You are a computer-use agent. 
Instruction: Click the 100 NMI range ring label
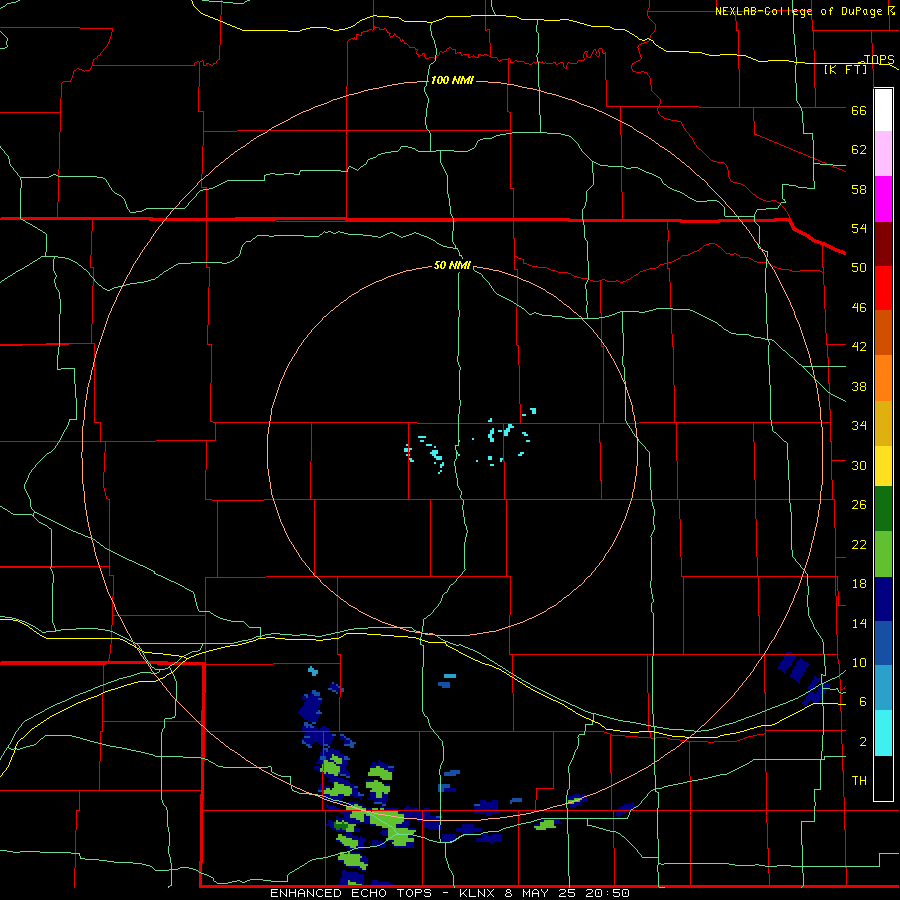click(452, 80)
